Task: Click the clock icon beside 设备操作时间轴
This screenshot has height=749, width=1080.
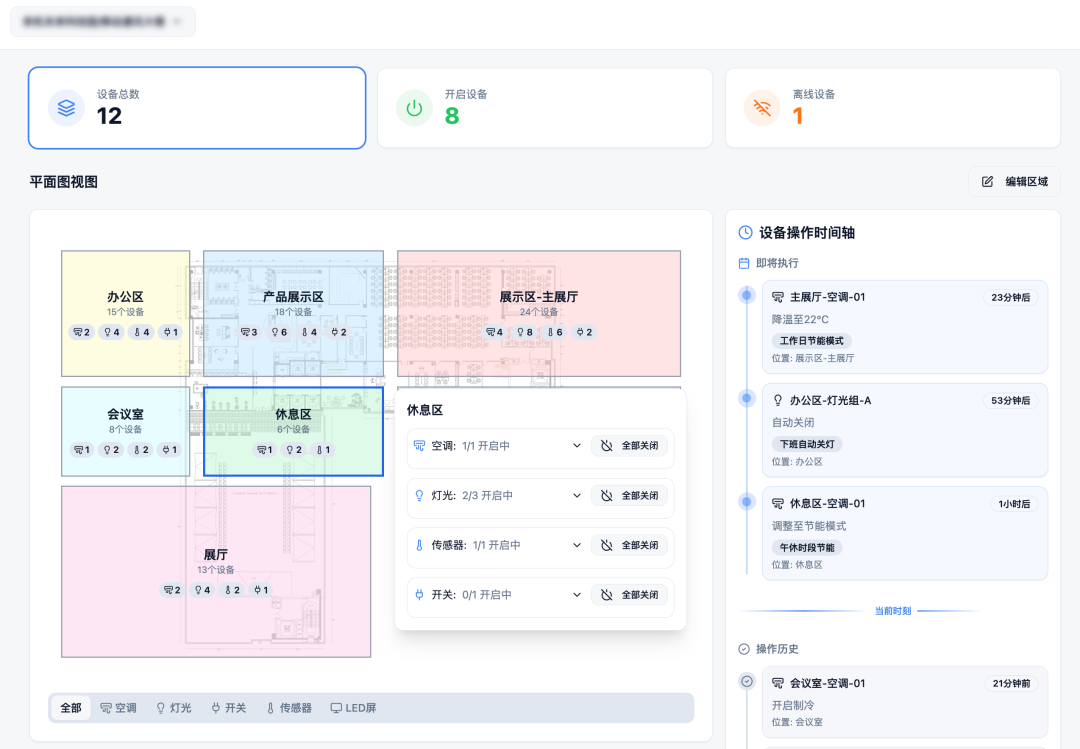Action: click(745, 233)
